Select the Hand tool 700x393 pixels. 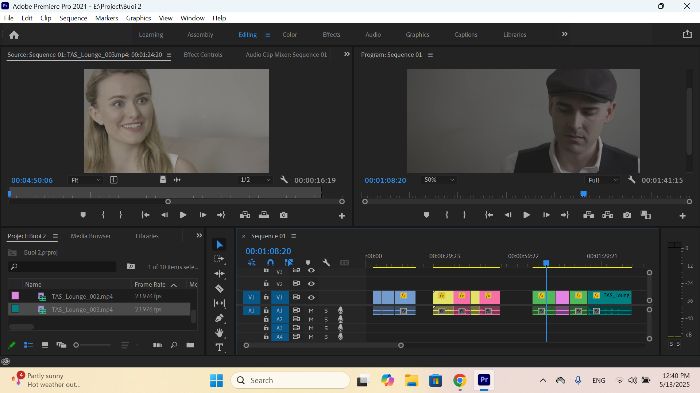[x=219, y=333]
